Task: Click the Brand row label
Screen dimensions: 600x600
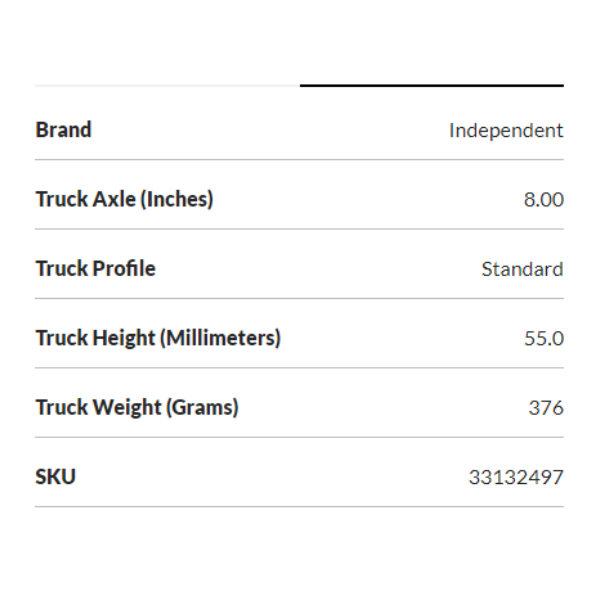Action: pyautogui.click(x=63, y=130)
